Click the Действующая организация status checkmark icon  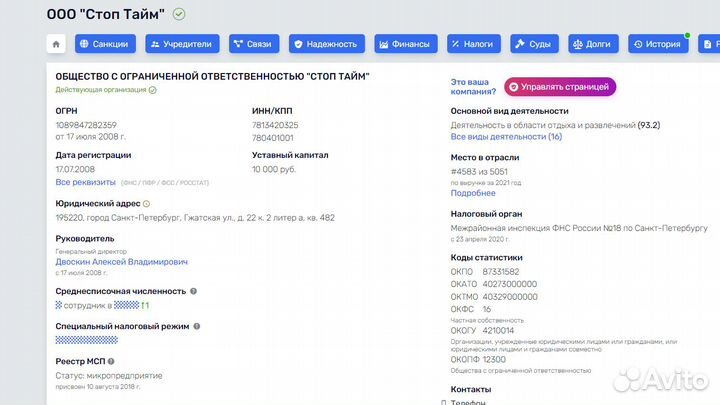pos(152,90)
